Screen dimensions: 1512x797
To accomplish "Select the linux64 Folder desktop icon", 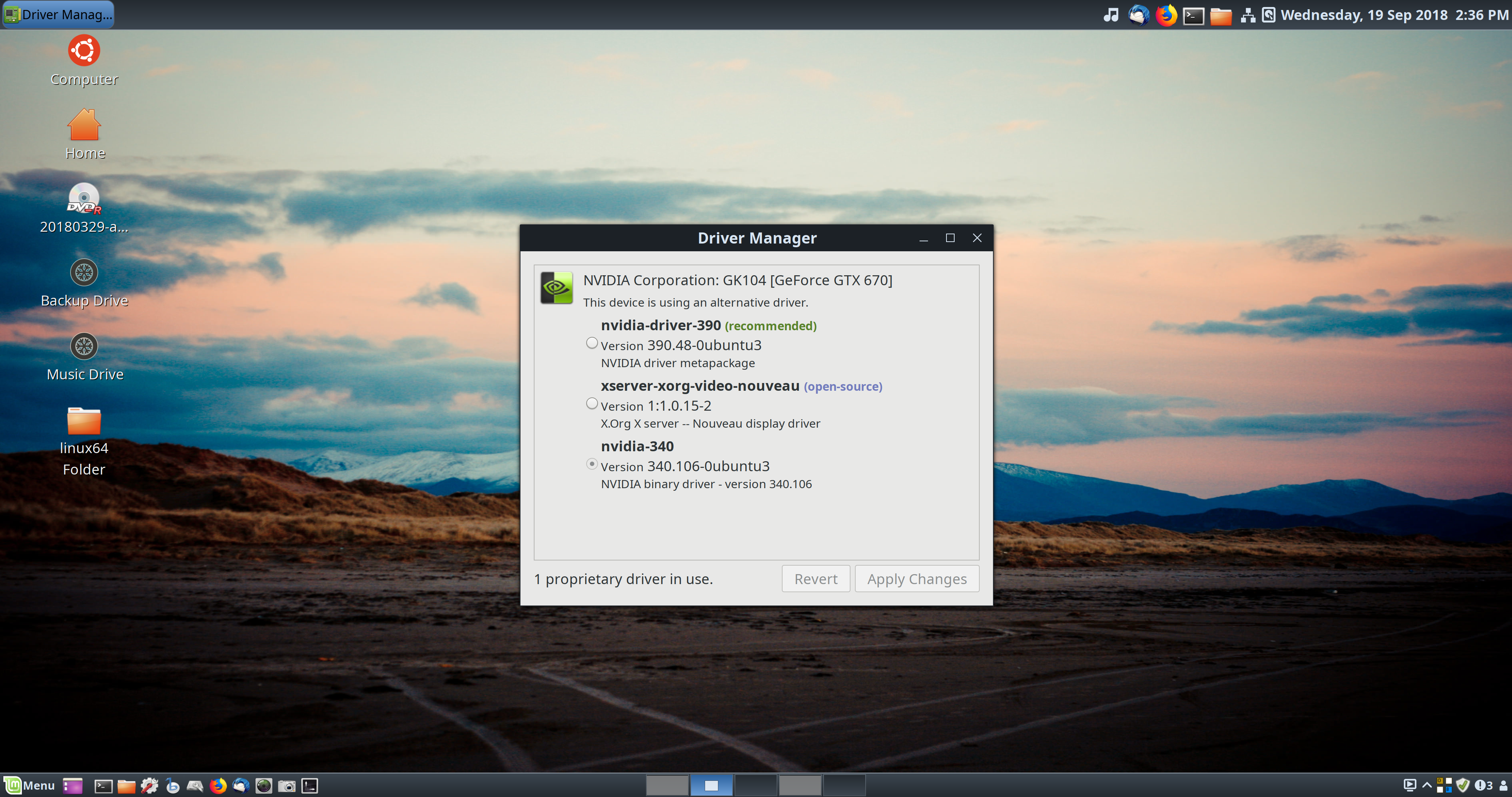I will pyautogui.click(x=84, y=441).
